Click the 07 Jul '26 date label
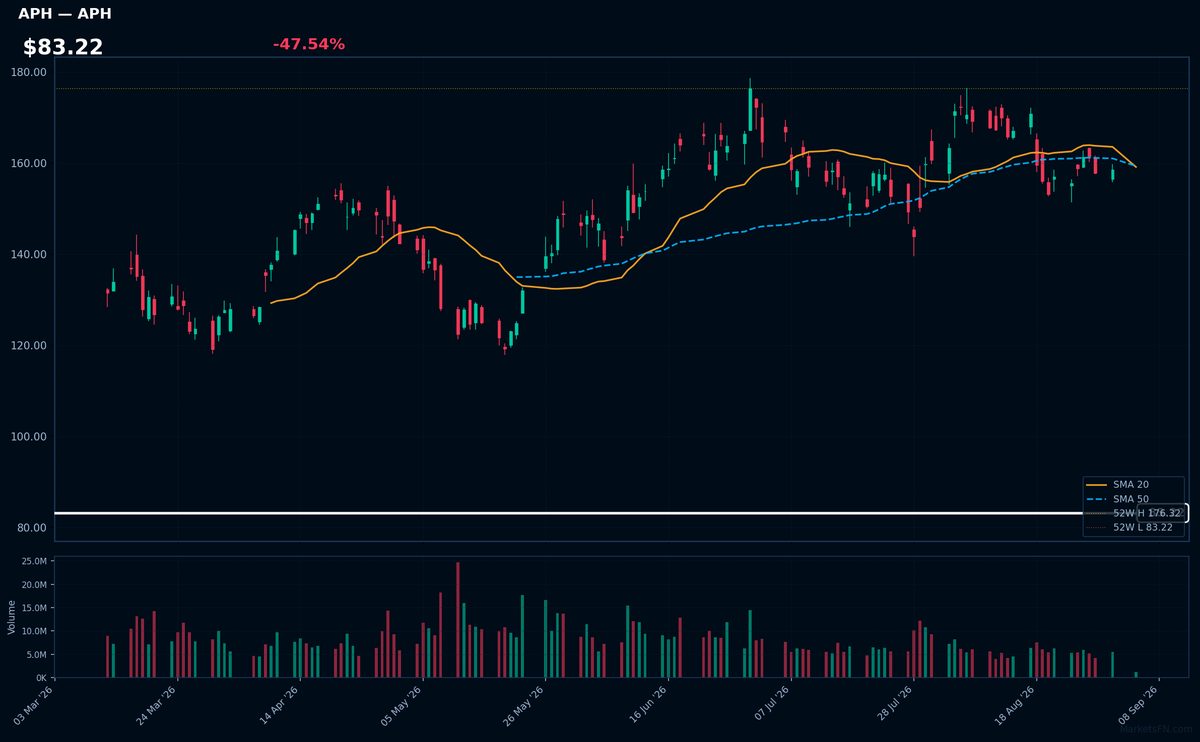The image size is (1200, 742). point(770,704)
